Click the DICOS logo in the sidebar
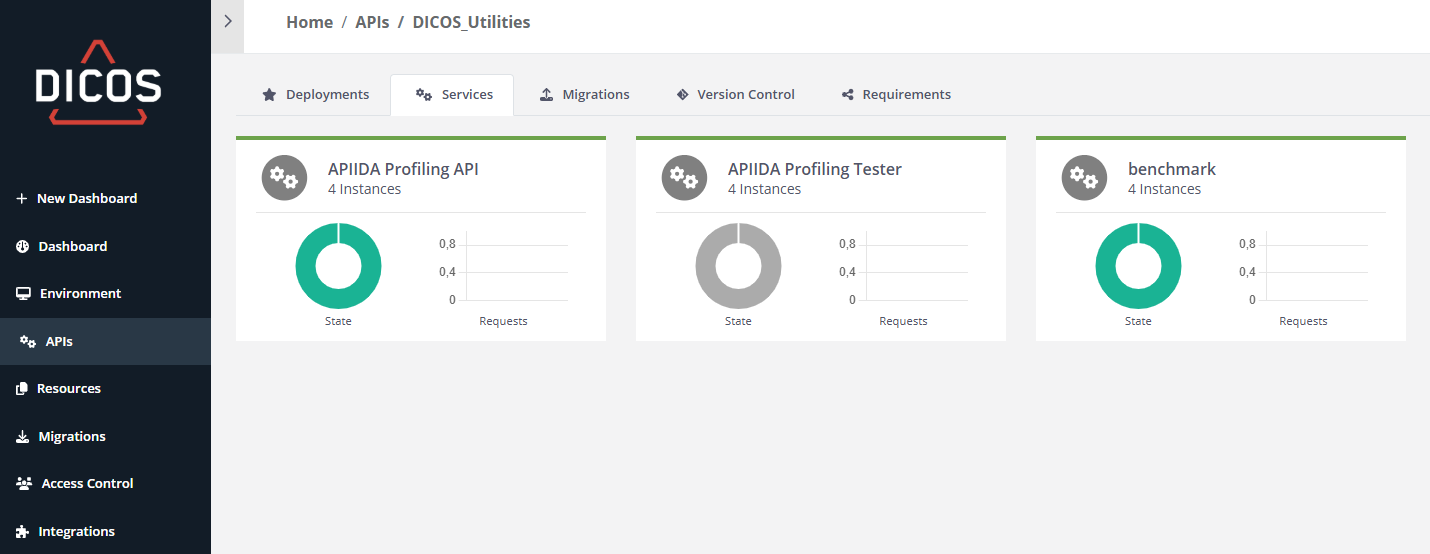 (x=98, y=83)
